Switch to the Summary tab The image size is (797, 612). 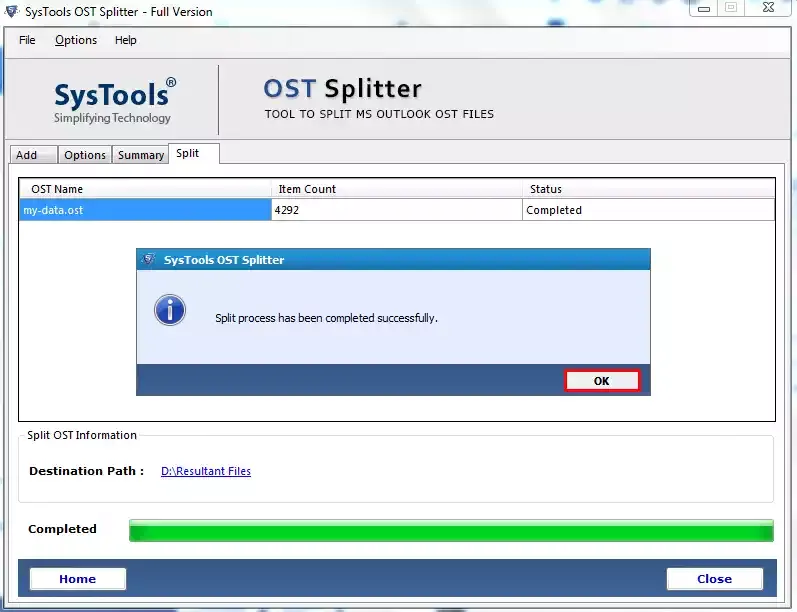[140, 155]
